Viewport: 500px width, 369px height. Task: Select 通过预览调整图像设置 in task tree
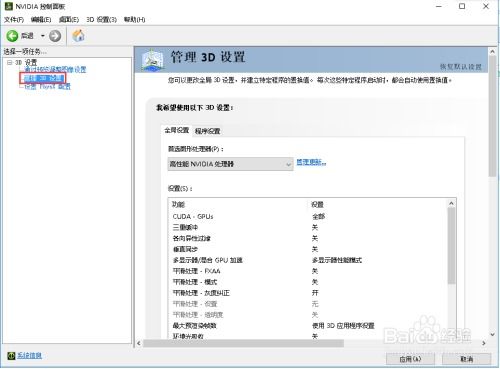click(55, 69)
